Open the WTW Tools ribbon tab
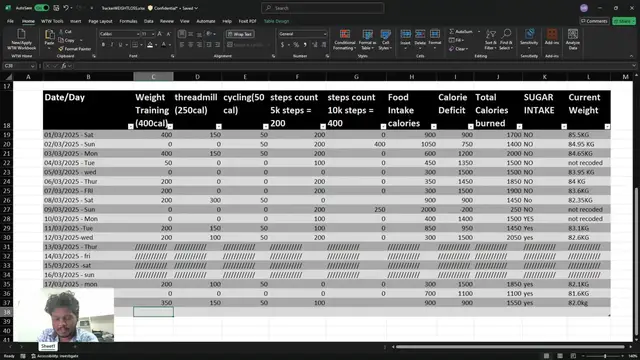This screenshot has width=640, height=360. [52, 21]
